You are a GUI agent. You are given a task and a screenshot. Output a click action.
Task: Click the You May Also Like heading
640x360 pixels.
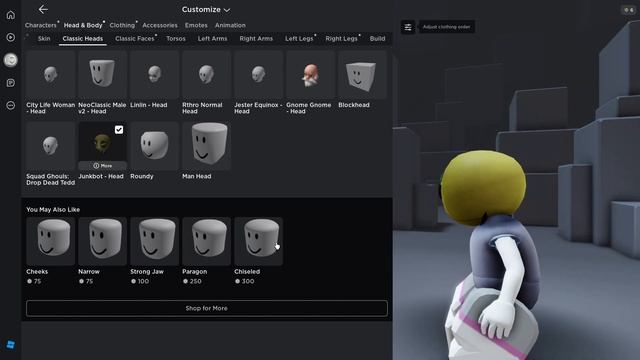(x=53, y=209)
